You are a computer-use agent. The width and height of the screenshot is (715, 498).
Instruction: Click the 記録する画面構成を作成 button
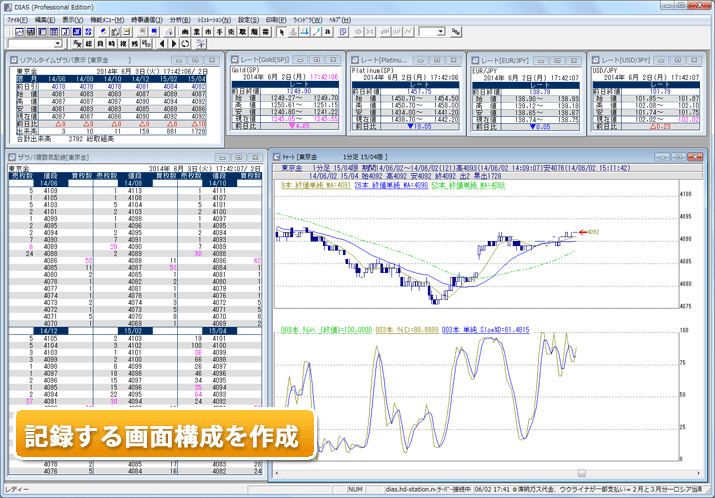tap(164, 437)
